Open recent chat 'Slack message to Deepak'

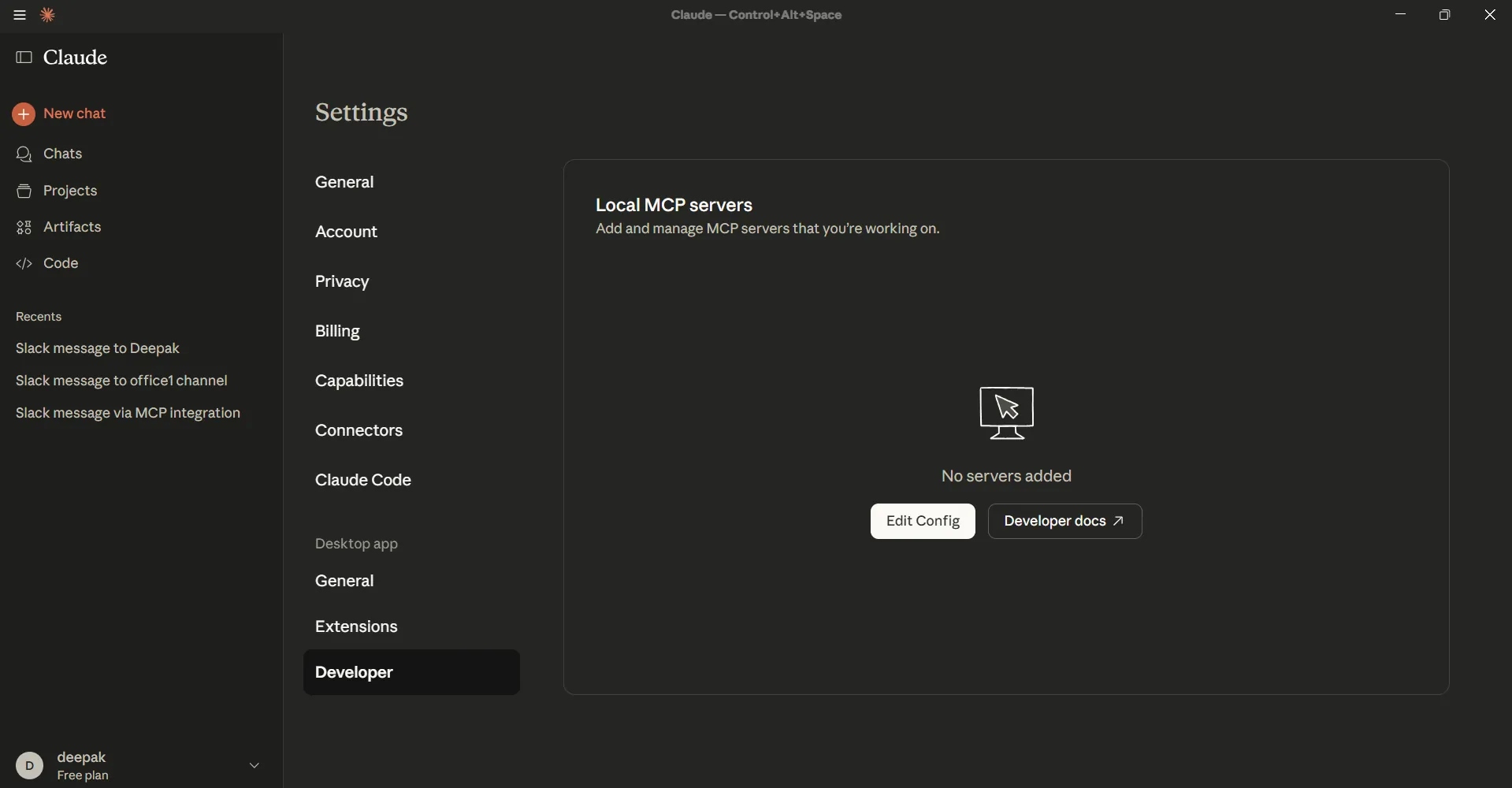point(98,348)
